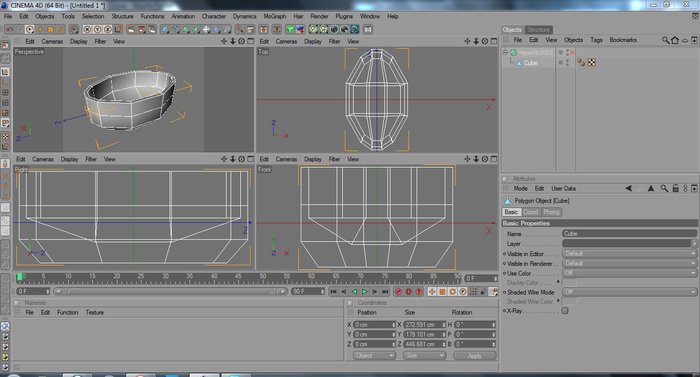The image size is (700, 377).
Task: Toggle the Y-axis lock icon
Action: tap(97, 29)
